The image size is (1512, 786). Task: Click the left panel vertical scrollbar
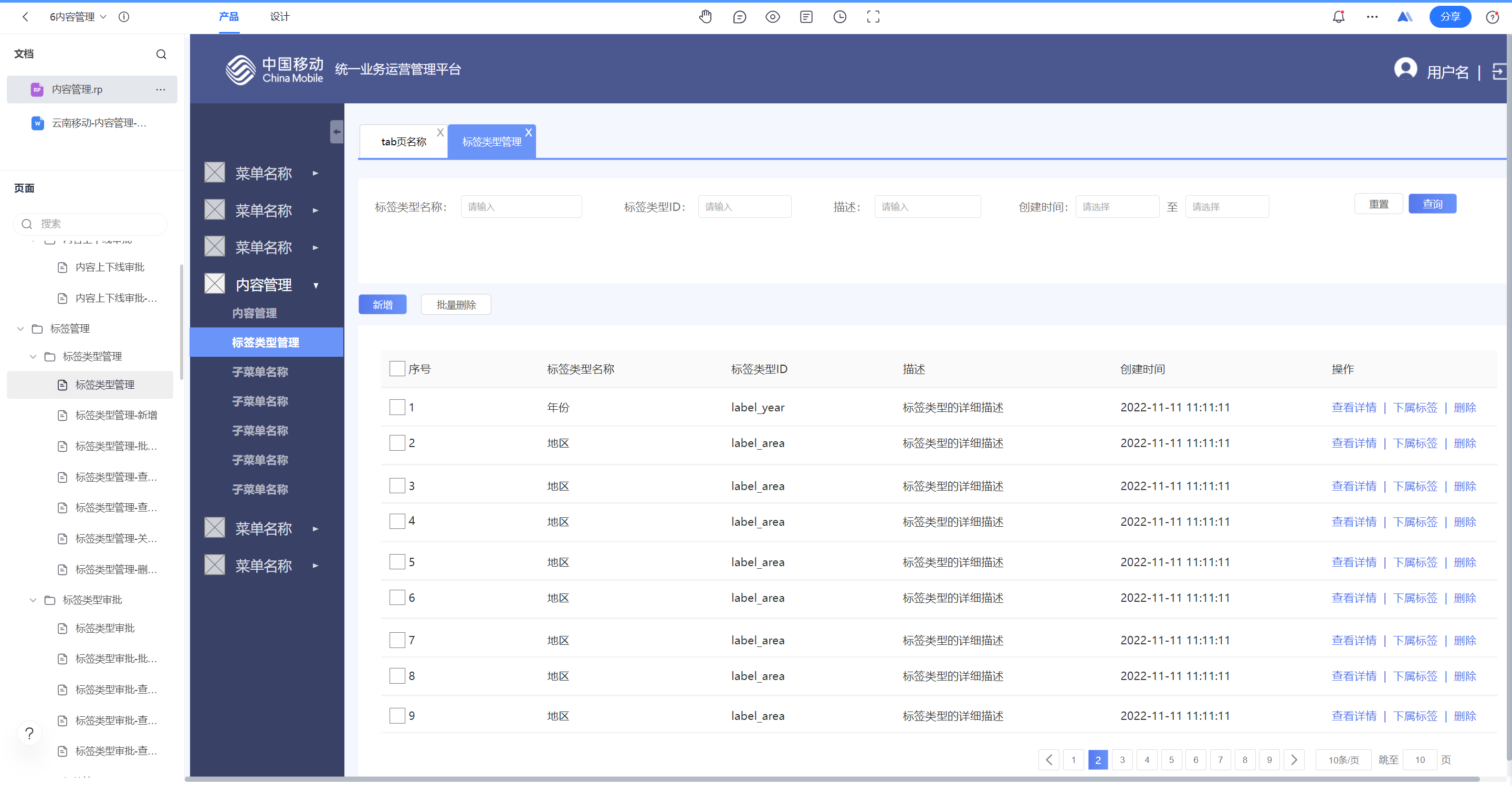pos(182,323)
